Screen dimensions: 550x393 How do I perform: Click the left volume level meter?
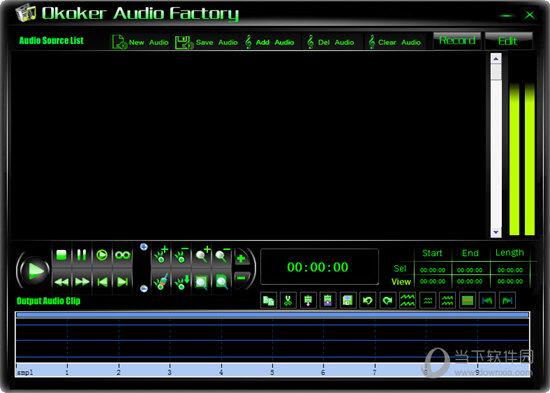coord(514,159)
